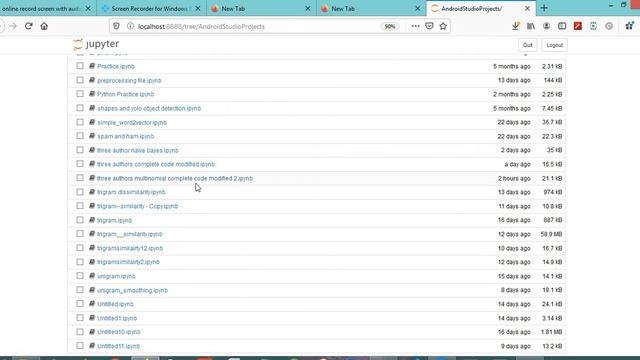Click notebook icon beside spam and ham.ipynb
Viewport: 640px width, 360px height.
point(92,136)
